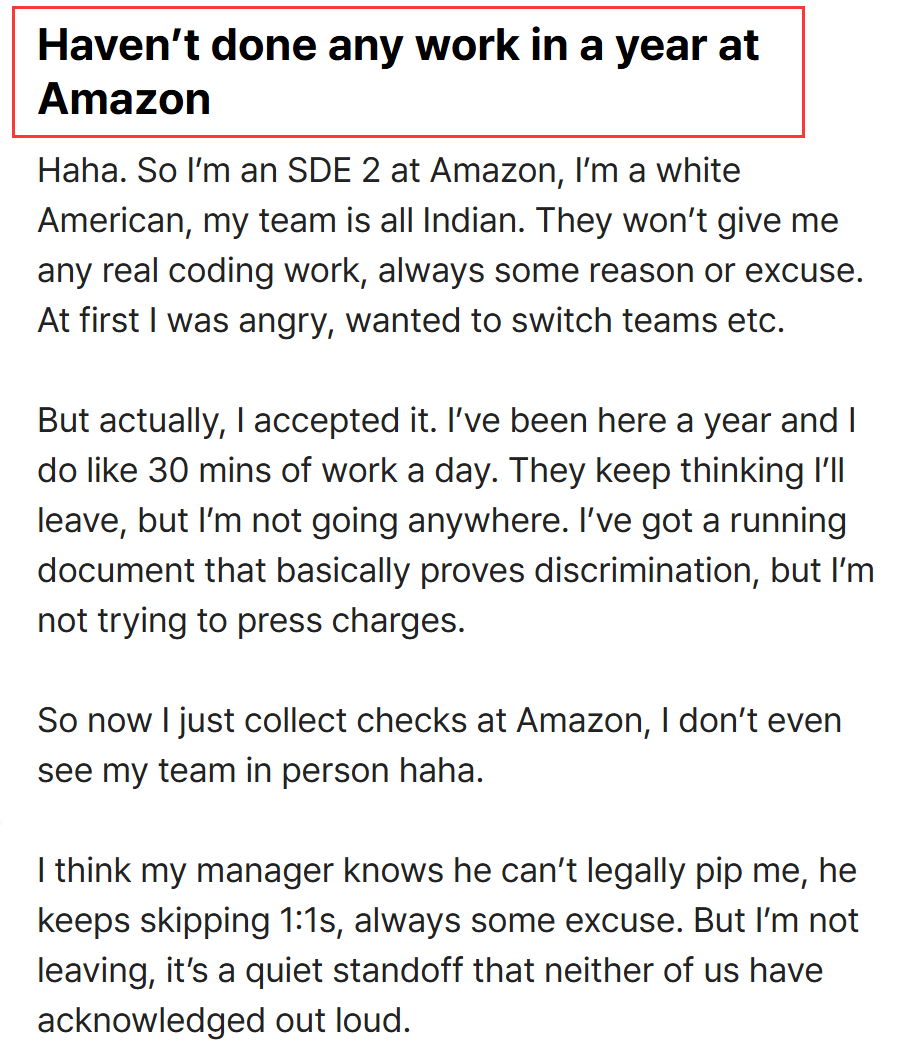Click the text "keeps skipping 1:1s"

coord(190,921)
